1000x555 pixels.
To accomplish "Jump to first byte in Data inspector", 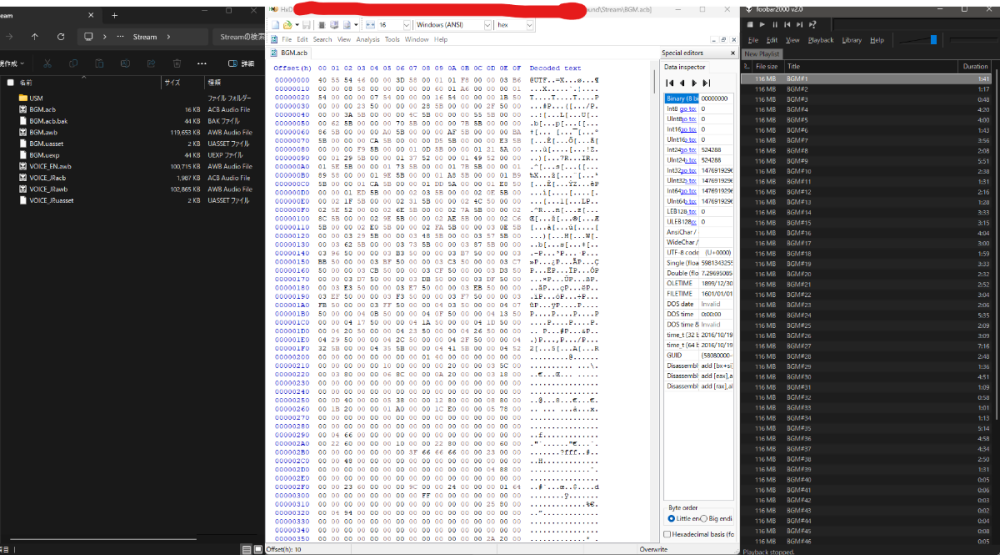I will [670, 82].
